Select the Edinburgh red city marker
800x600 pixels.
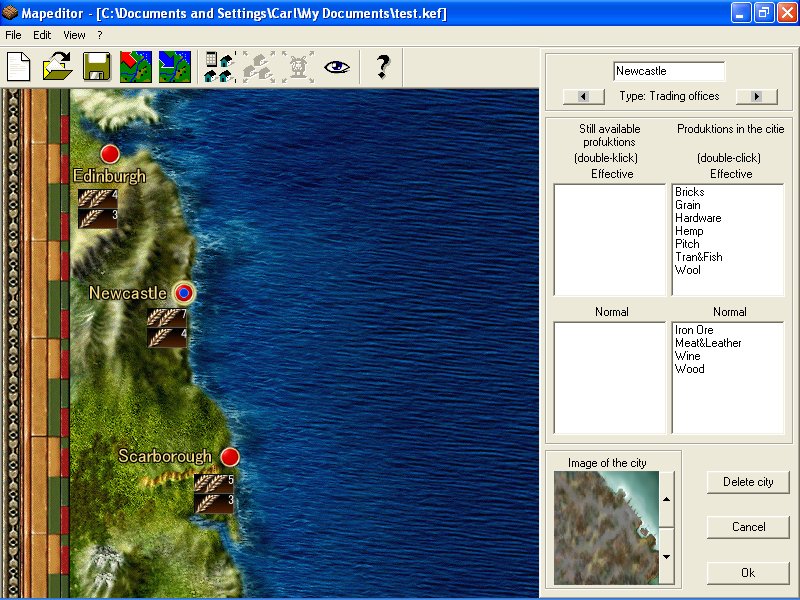click(110, 154)
